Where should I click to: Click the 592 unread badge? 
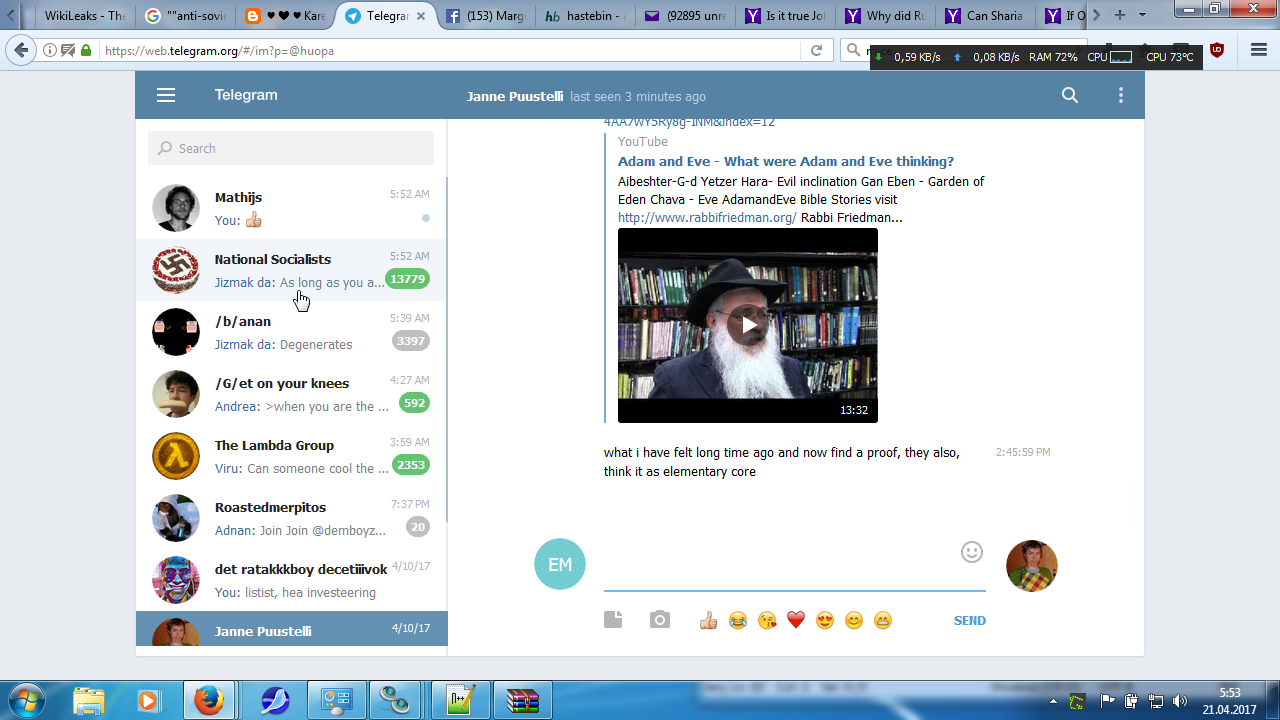[414, 403]
